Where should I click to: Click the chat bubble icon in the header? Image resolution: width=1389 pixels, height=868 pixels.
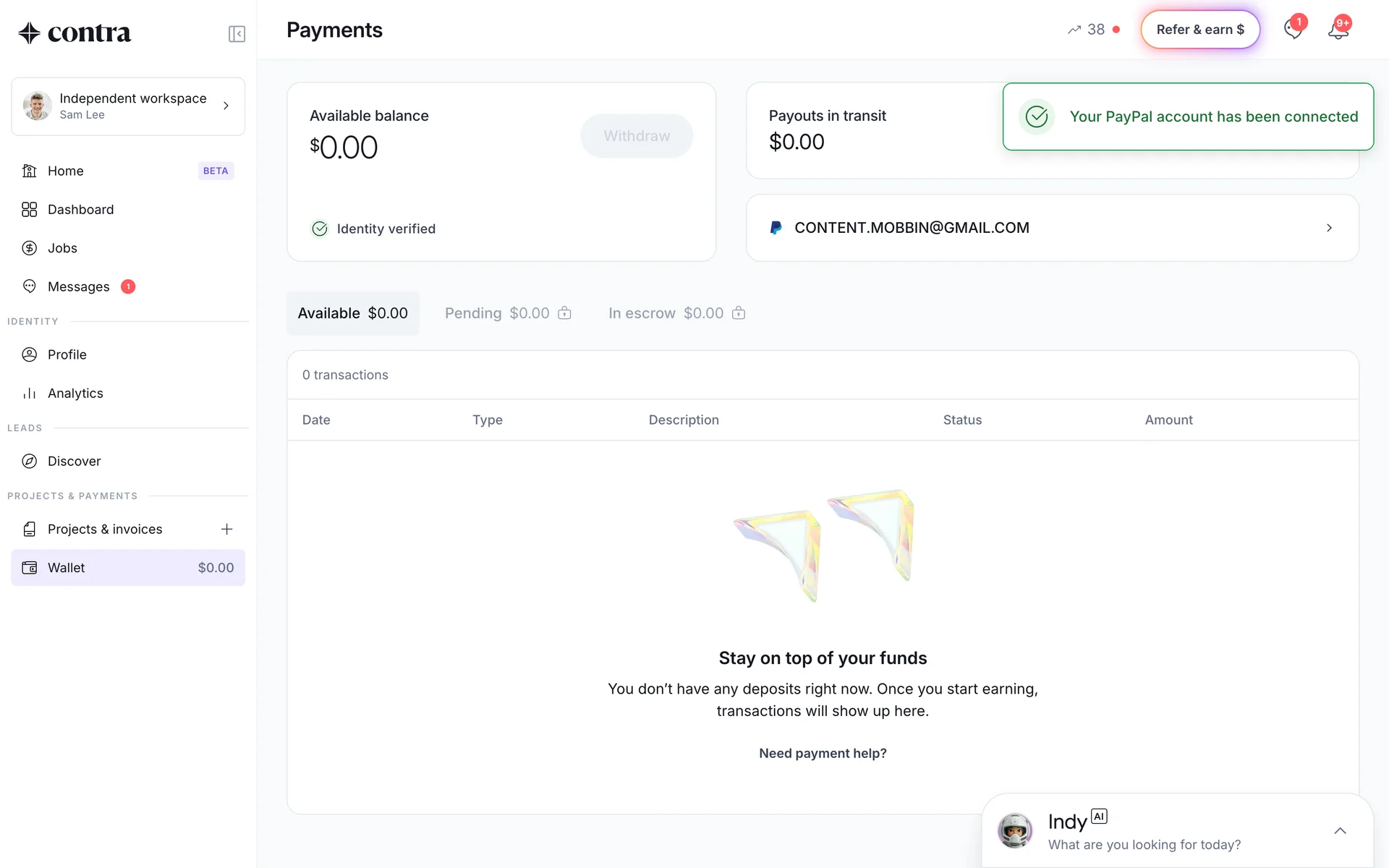[x=1294, y=30]
